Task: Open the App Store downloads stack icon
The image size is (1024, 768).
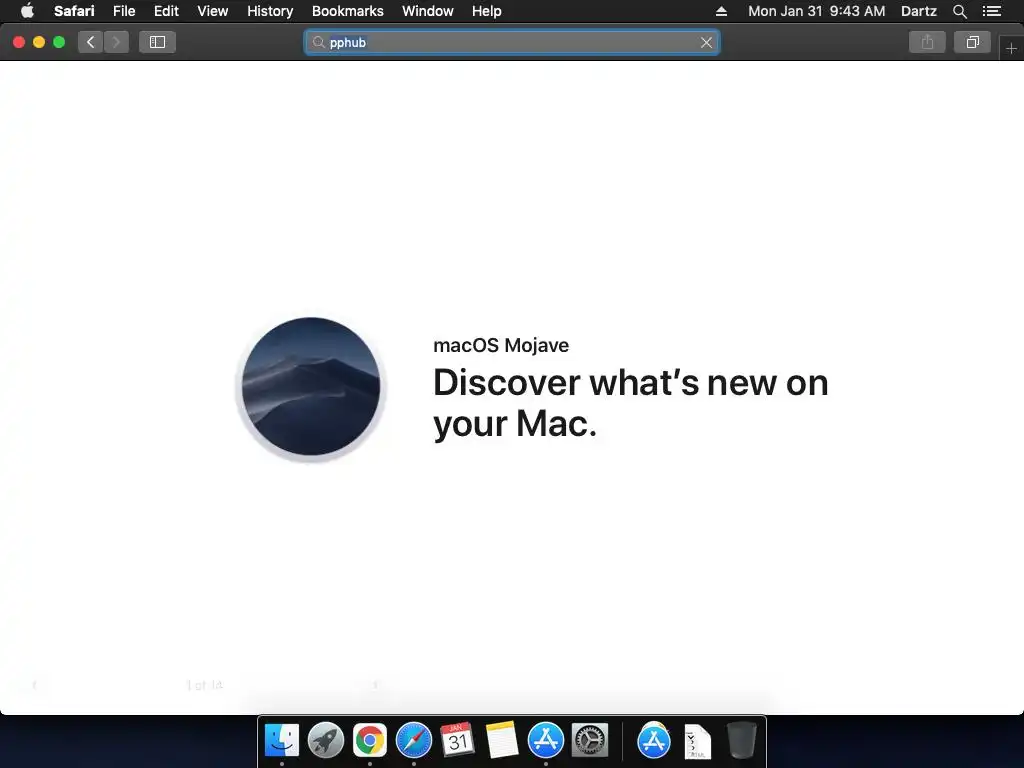Action: pyautogui.click(x=654, y=740)
